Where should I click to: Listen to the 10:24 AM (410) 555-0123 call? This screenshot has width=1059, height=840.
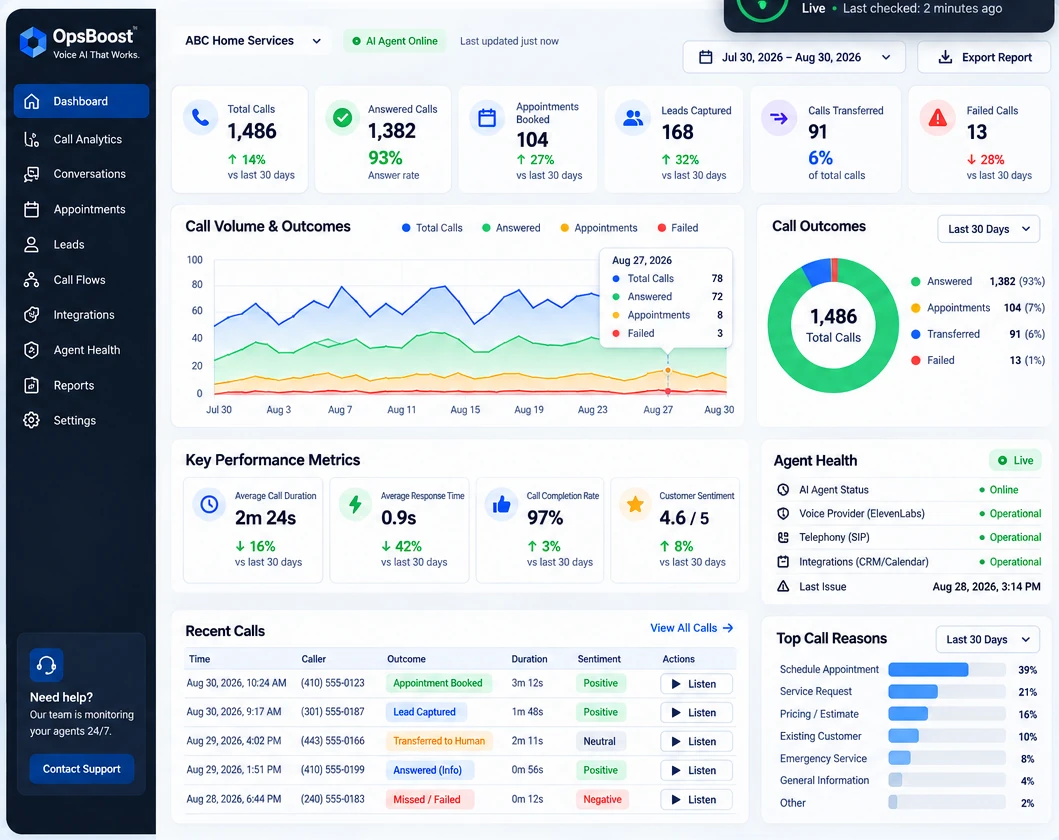[696, 684]
